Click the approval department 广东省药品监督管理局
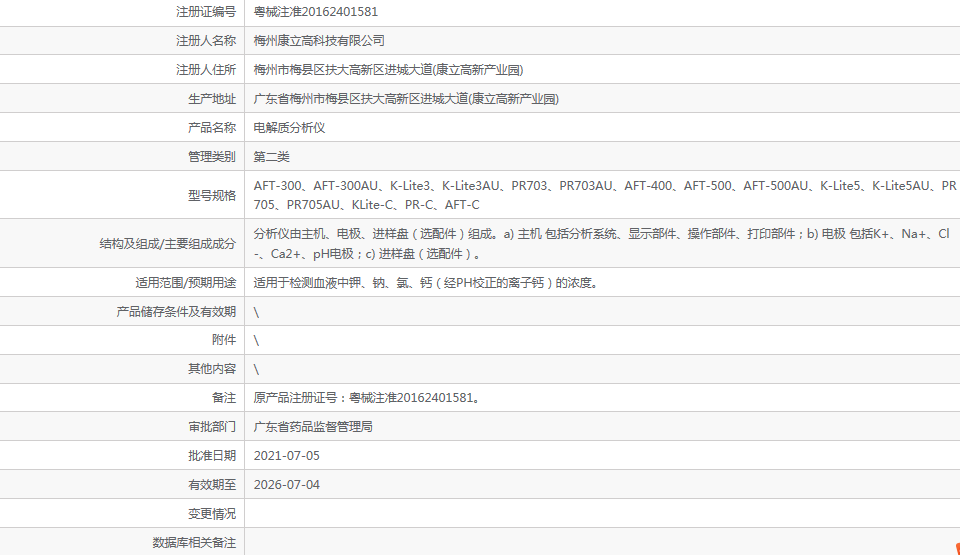The width and height of the screenshot is (960, 555). click(x=313, y=426)
